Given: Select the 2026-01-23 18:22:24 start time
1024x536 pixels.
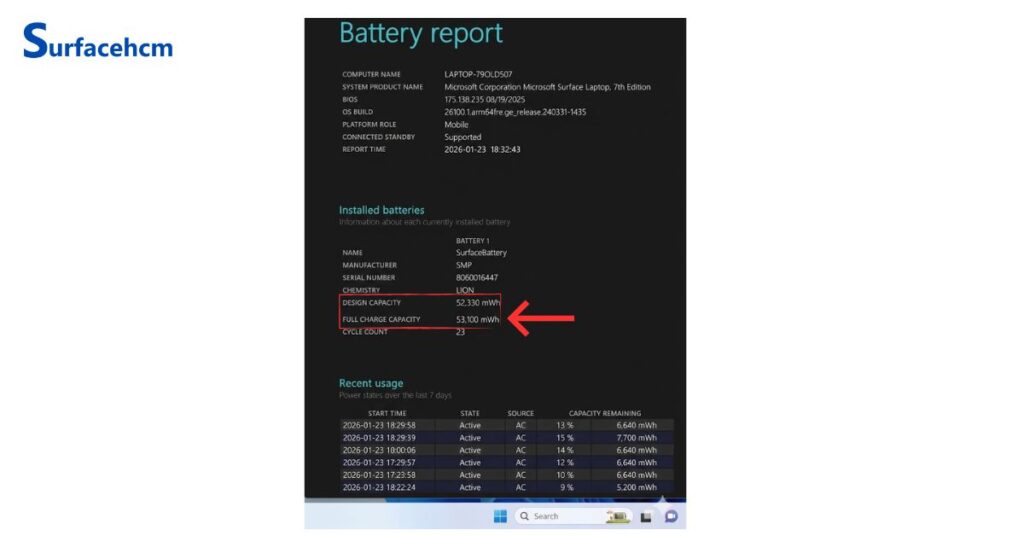Looking at the screenshot, I should [x=379, y=488].
